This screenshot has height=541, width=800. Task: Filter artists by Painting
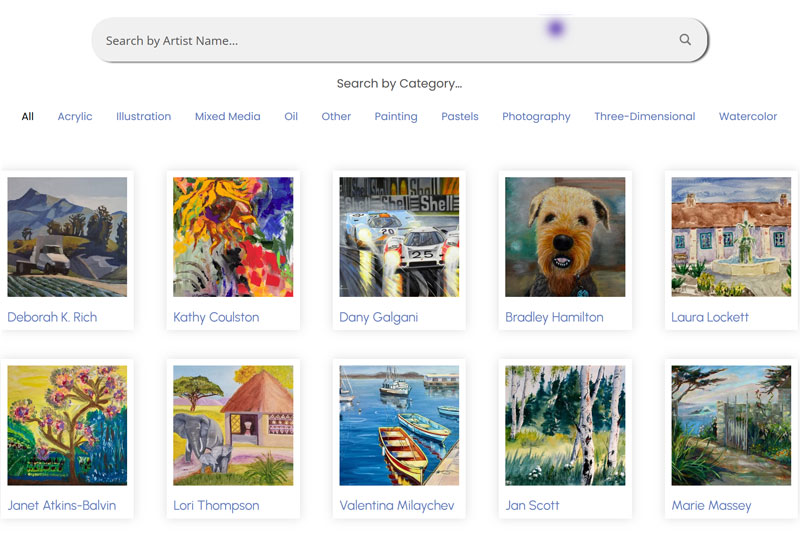point(396,116)
